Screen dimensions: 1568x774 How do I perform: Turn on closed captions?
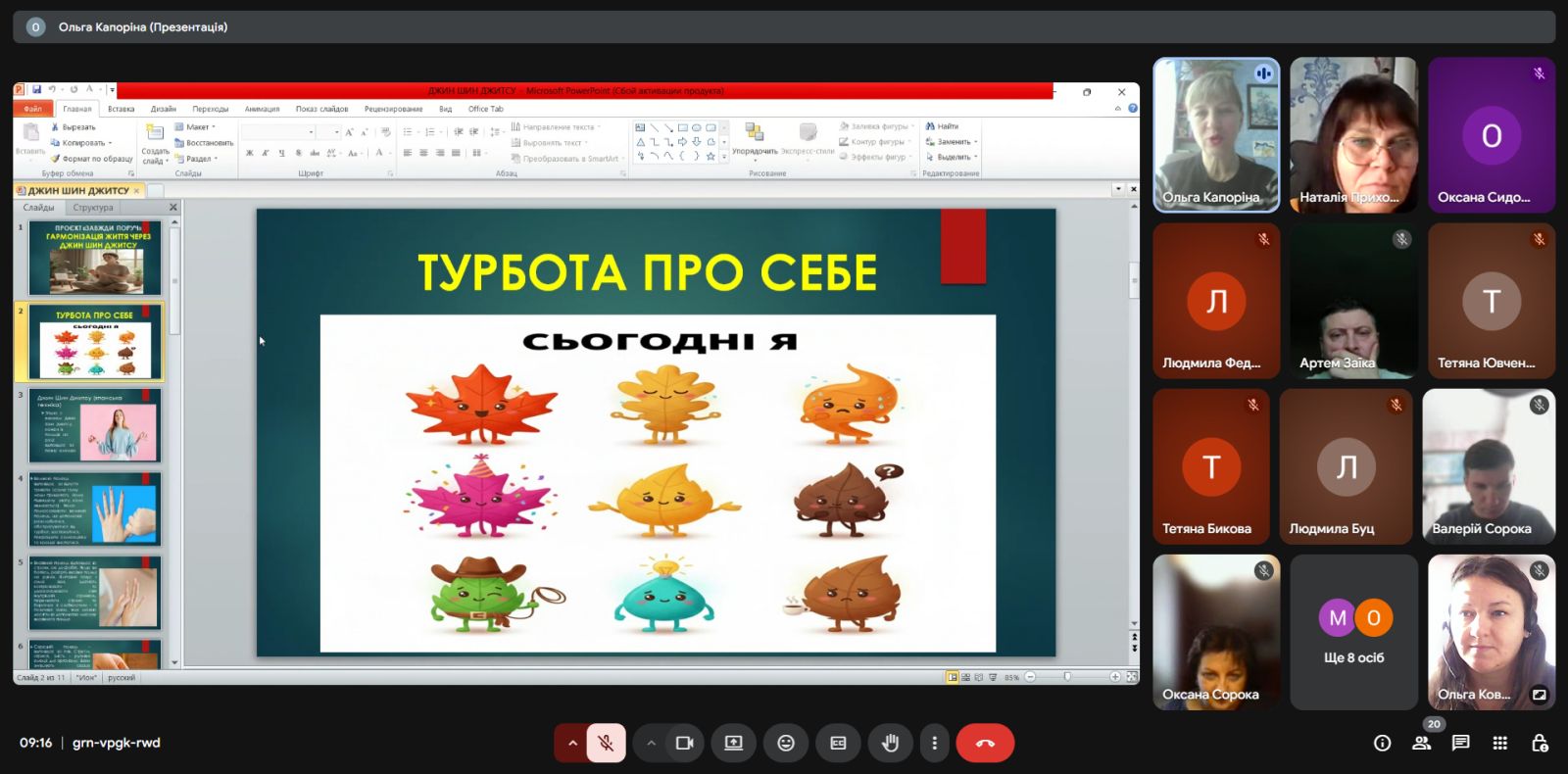coord(838,743)
